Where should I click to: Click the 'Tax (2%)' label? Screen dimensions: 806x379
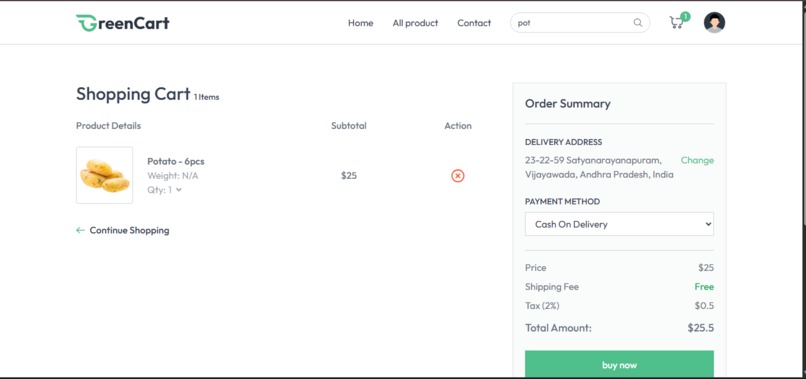[x=542, y=306]
